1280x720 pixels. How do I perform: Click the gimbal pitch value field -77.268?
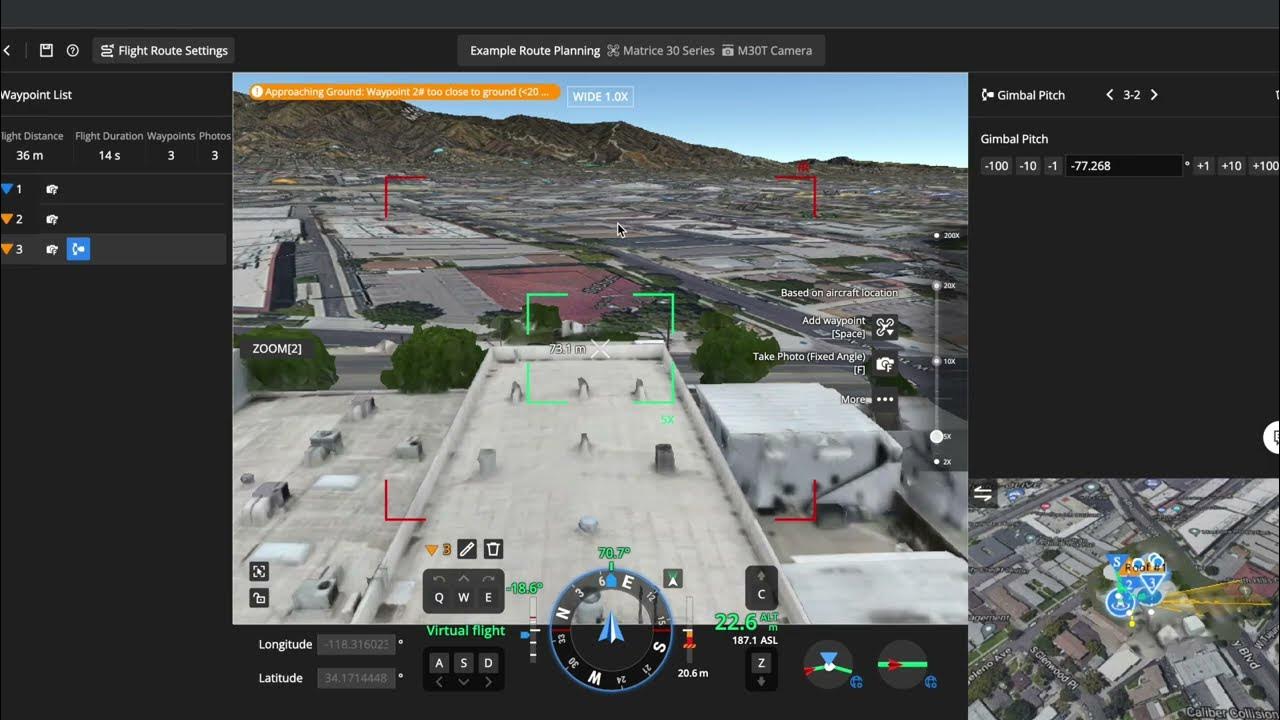pos(1123,166)
